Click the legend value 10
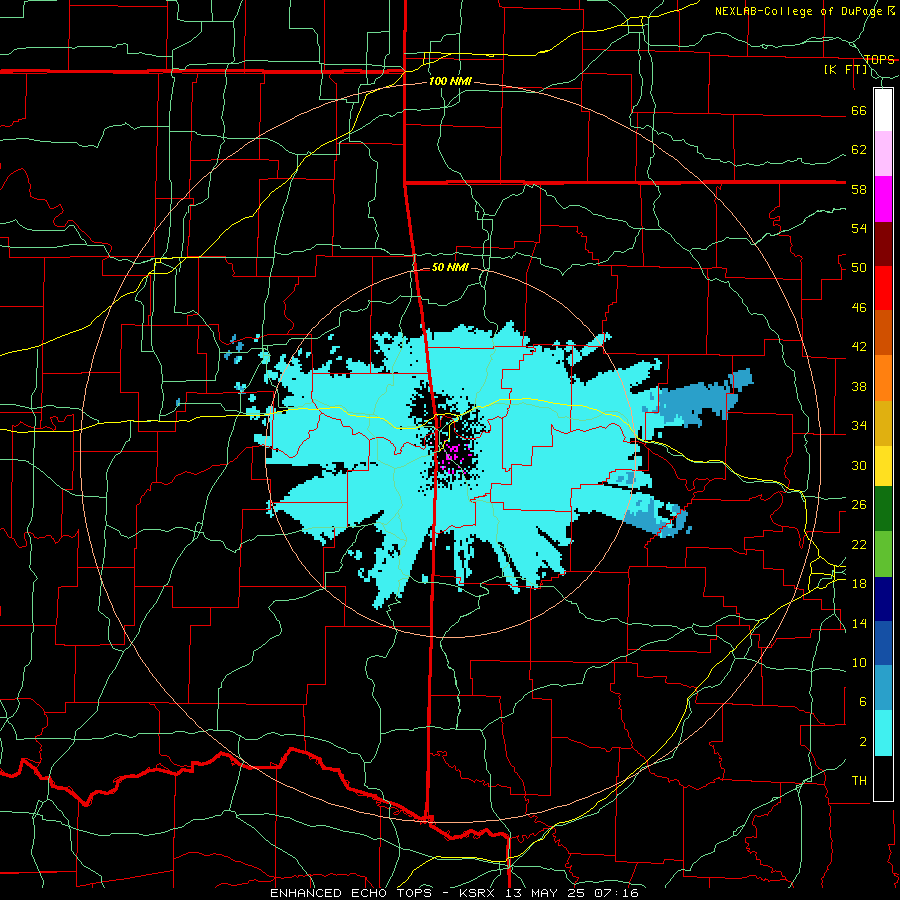 tap(859, 663)
